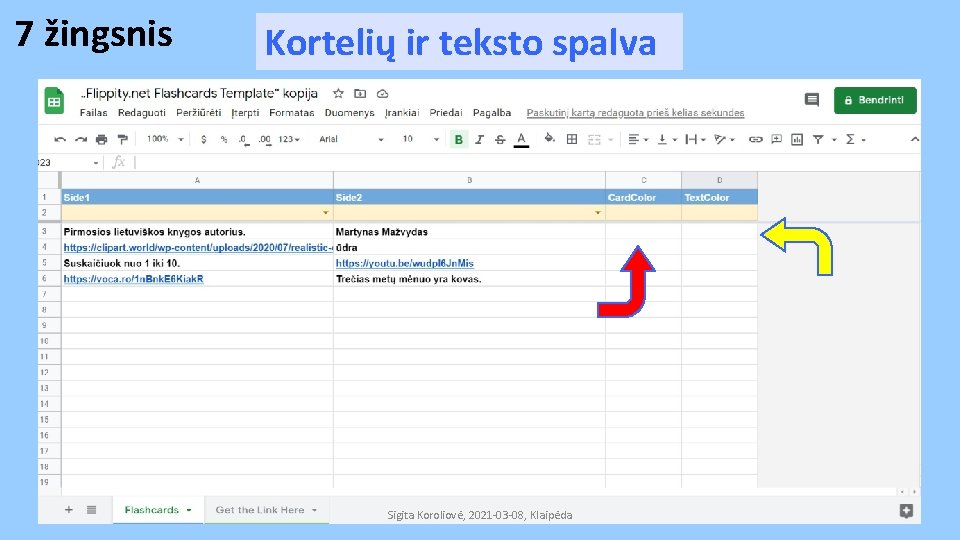Open the Įterpti menu
Image resolution: width=960 pixels, height=540 pixels.
click(x=245, y=113)
